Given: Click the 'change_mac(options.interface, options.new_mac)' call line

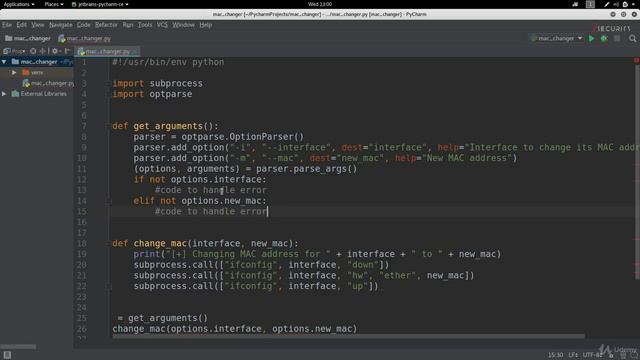Looking at the screenshot, I should (235, 329).
